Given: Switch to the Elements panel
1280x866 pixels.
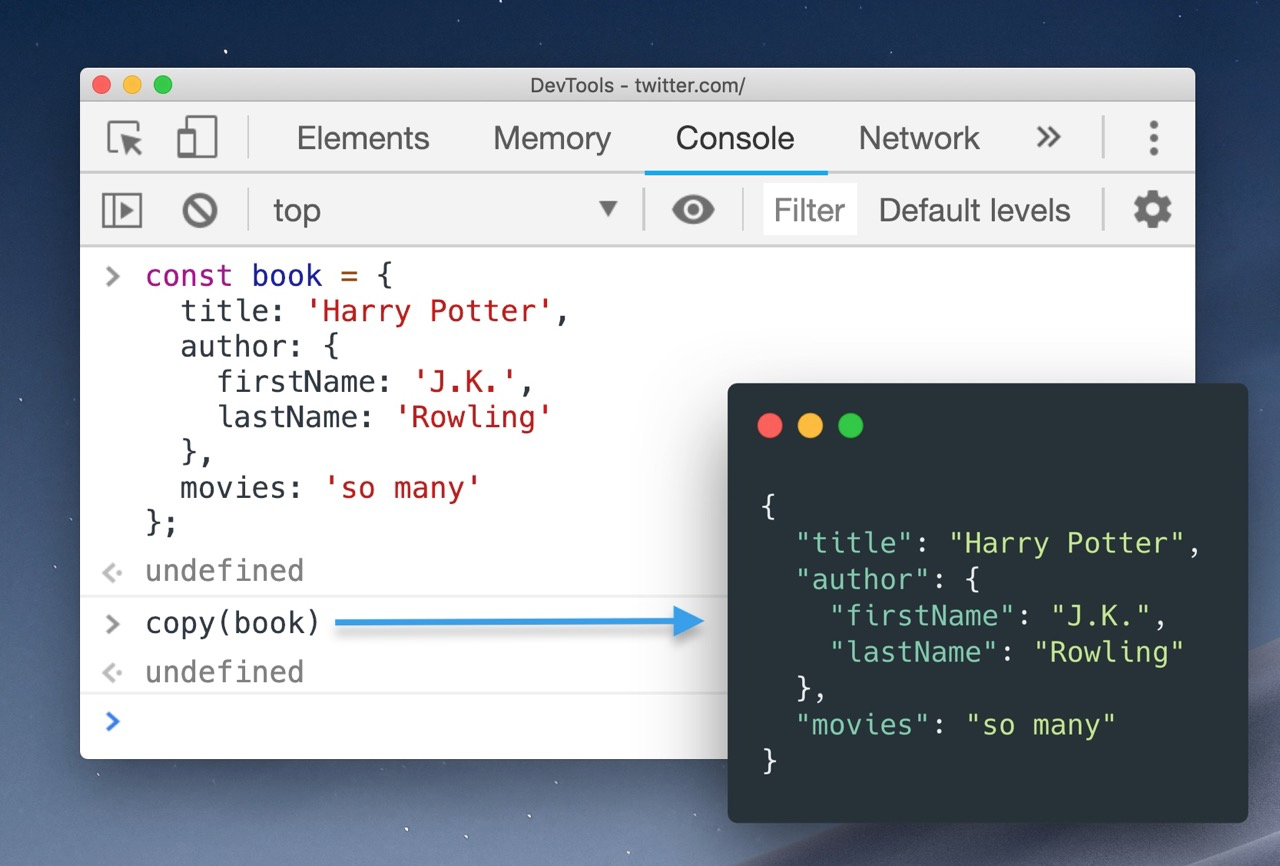Looking at the screenshot, I should click(x=362, y=138).
